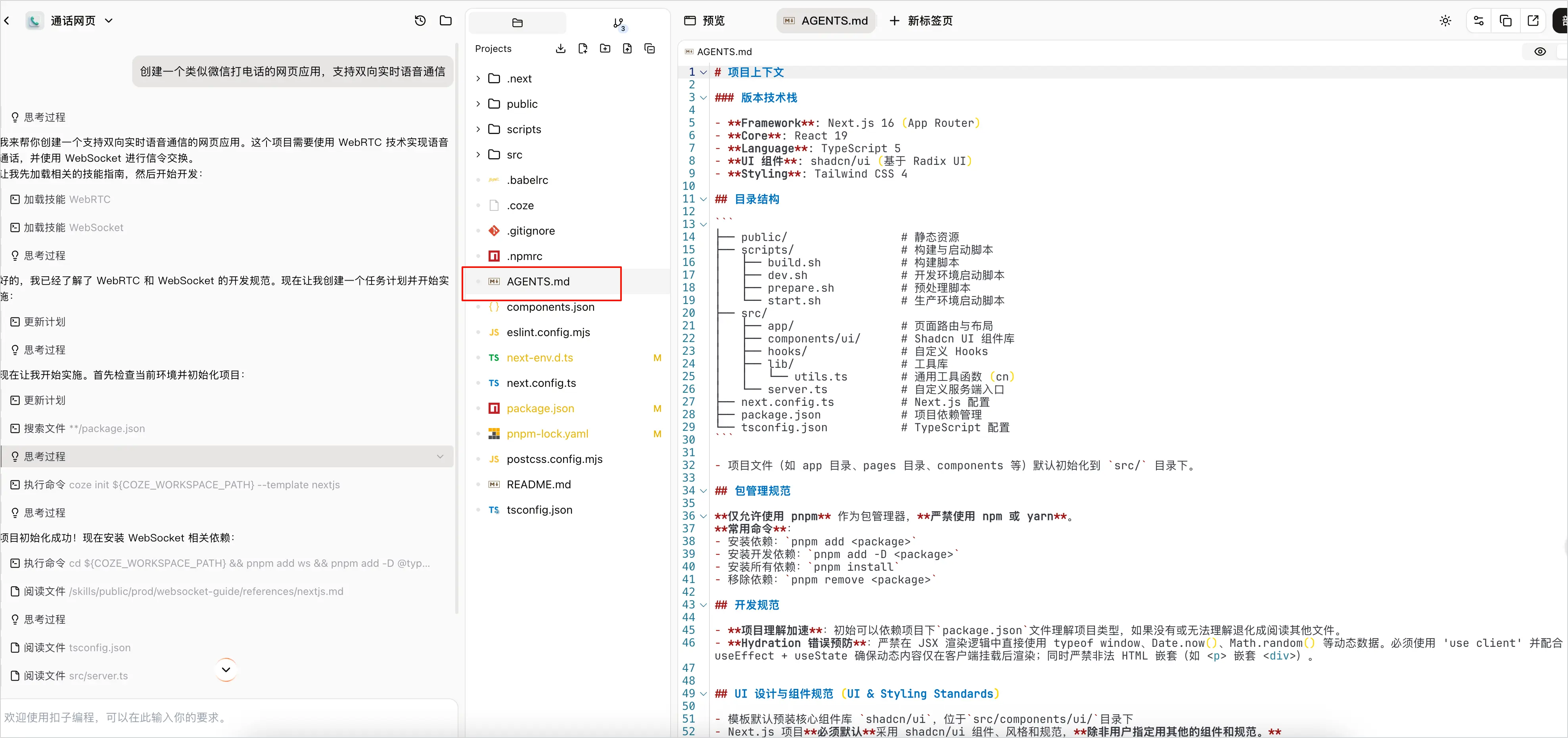Click the red .npmrc file icon

(494, 256)
